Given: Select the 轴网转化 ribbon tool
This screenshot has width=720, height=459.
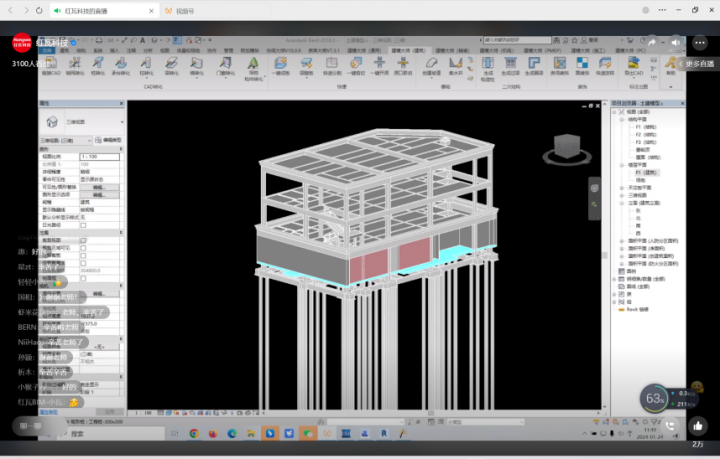Looking at the screenshot, I should [x=75, y=67].
